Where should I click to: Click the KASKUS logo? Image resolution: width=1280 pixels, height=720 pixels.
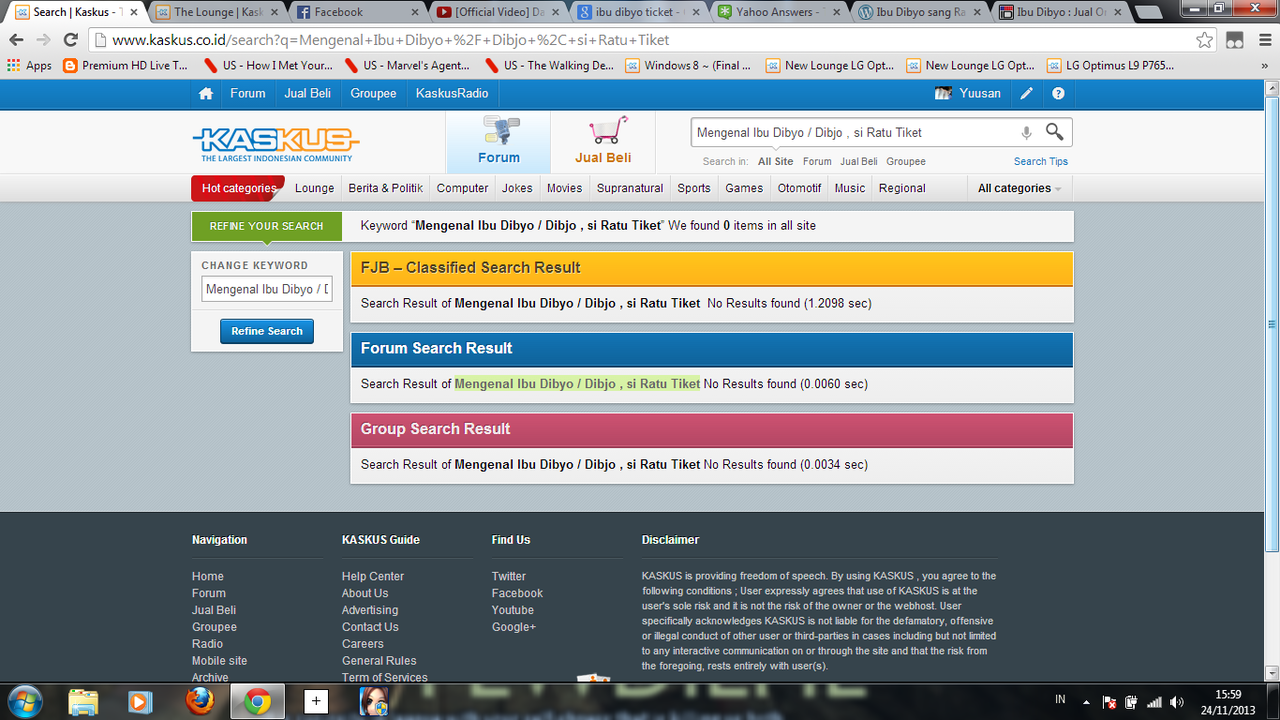coord(276,143)
